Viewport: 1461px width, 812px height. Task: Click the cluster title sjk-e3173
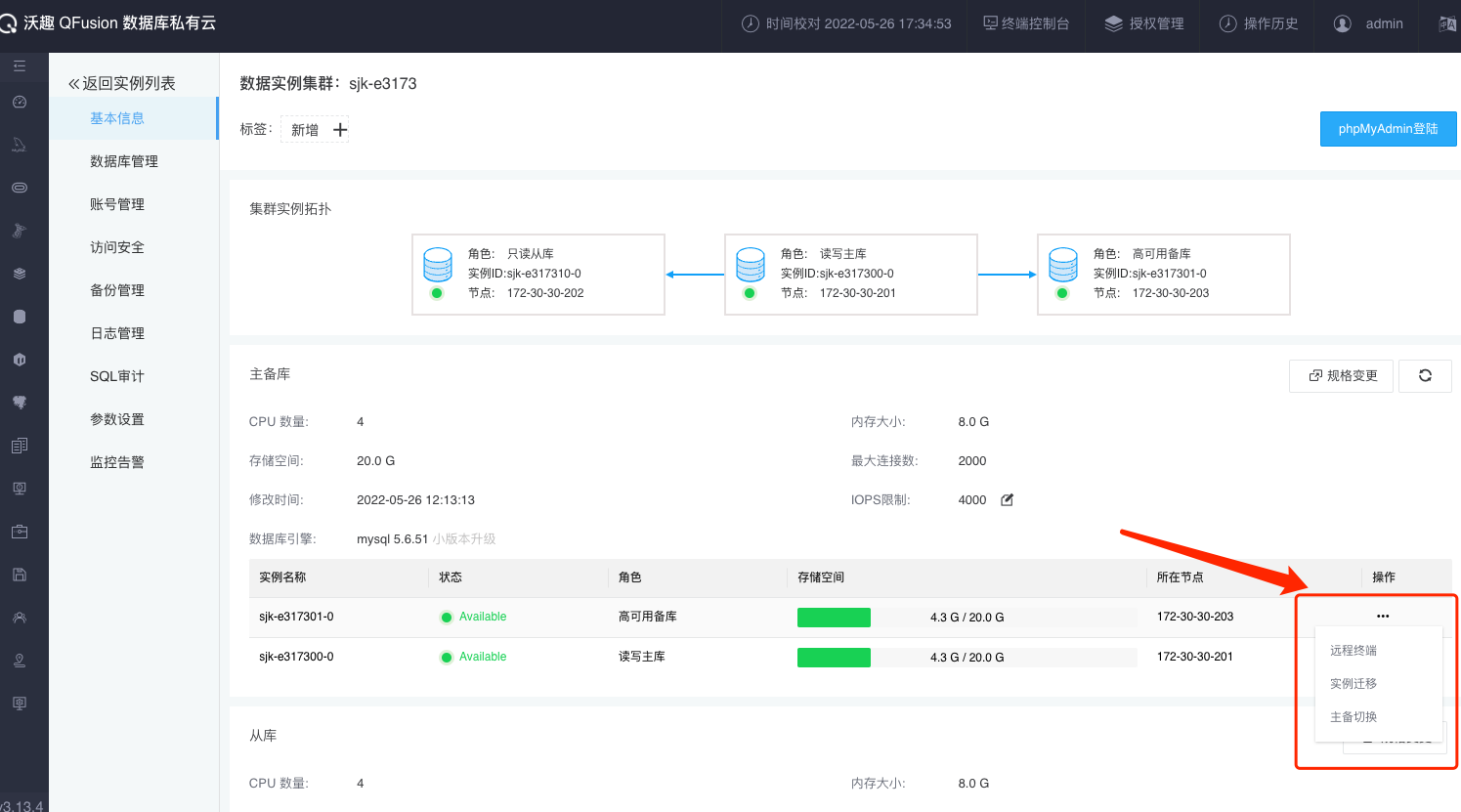pos(383,83)
